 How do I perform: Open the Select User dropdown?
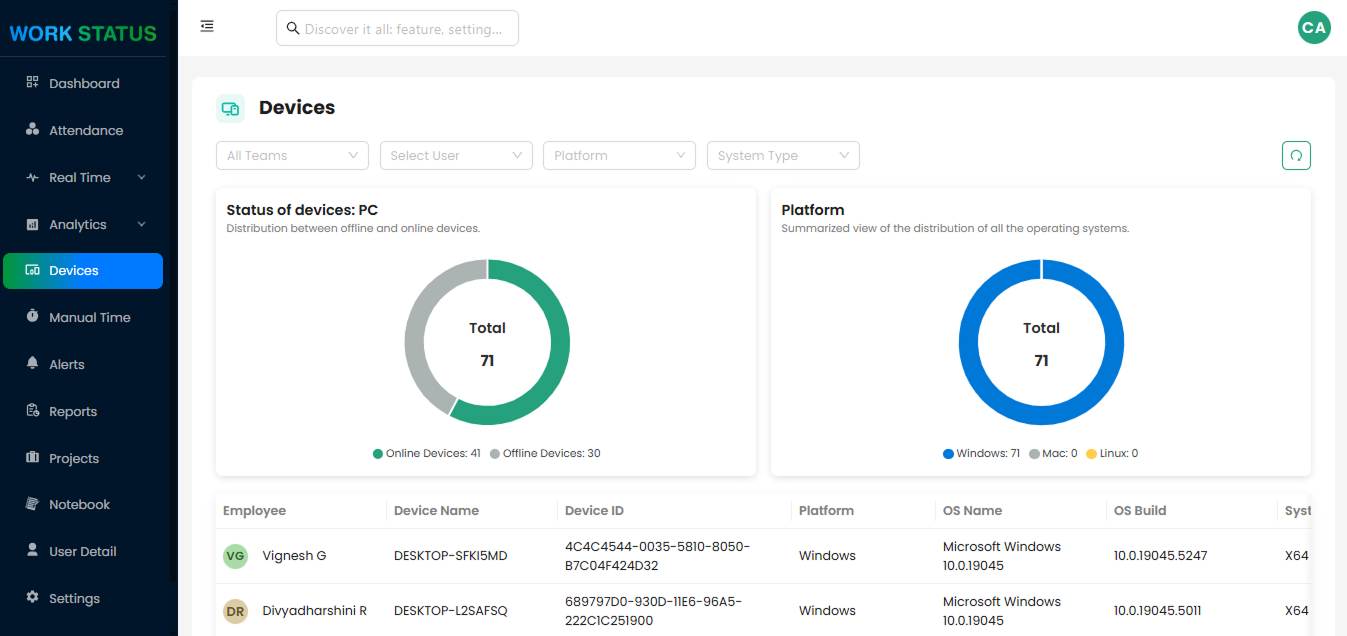[x=456, y=155]
